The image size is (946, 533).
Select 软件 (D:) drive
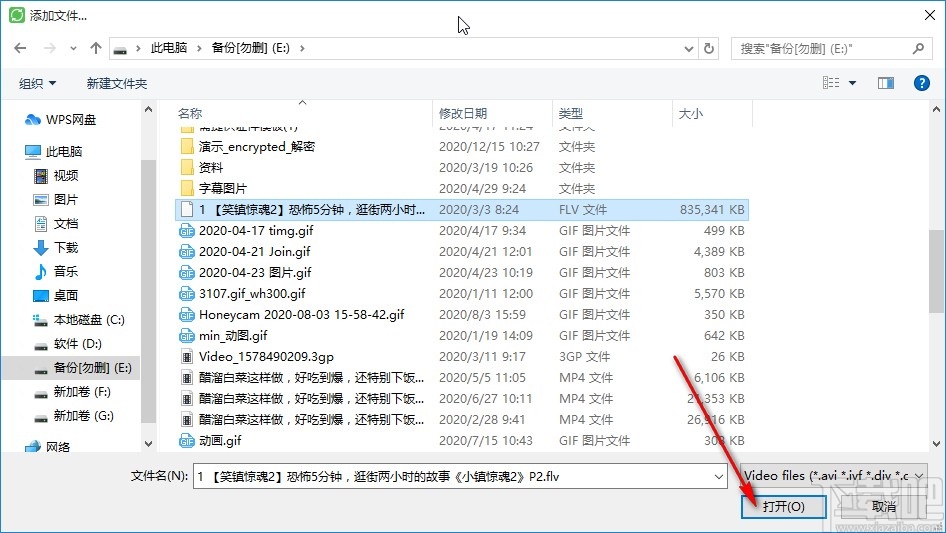(x=68, y=344)
